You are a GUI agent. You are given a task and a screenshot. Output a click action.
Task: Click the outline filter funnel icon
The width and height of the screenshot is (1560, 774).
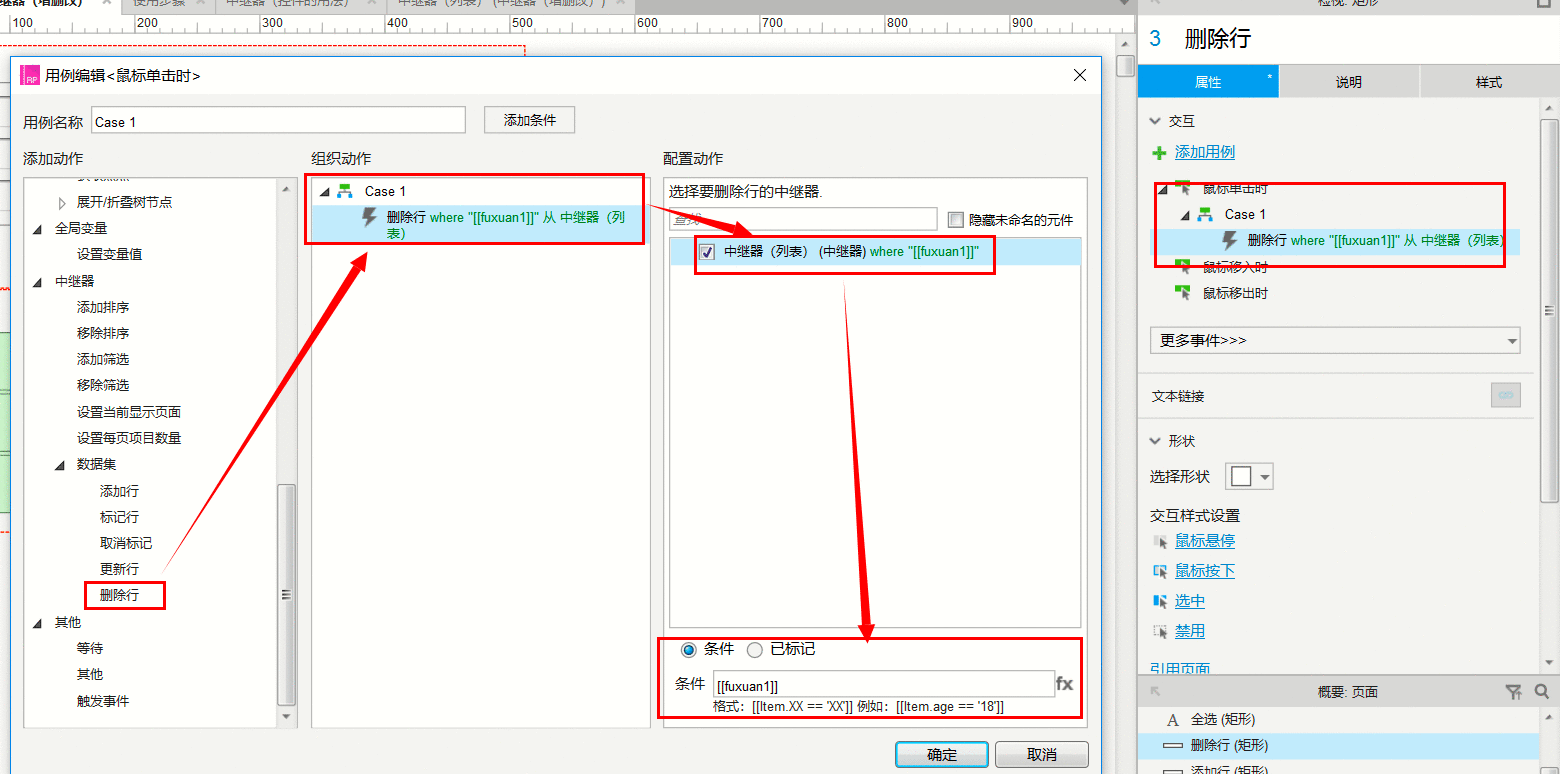pos(1514,691)
